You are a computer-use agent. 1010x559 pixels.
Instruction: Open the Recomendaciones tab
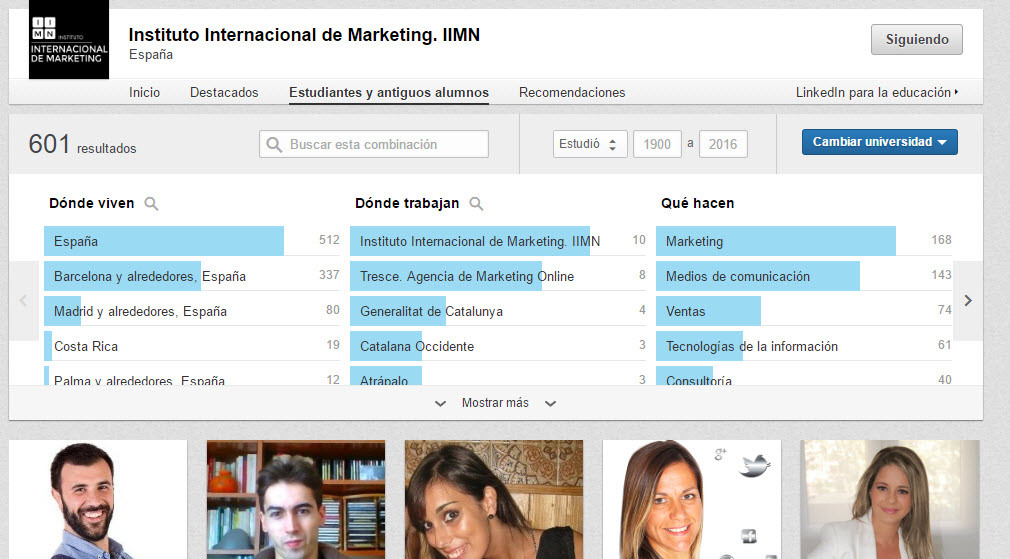[572, 93]
